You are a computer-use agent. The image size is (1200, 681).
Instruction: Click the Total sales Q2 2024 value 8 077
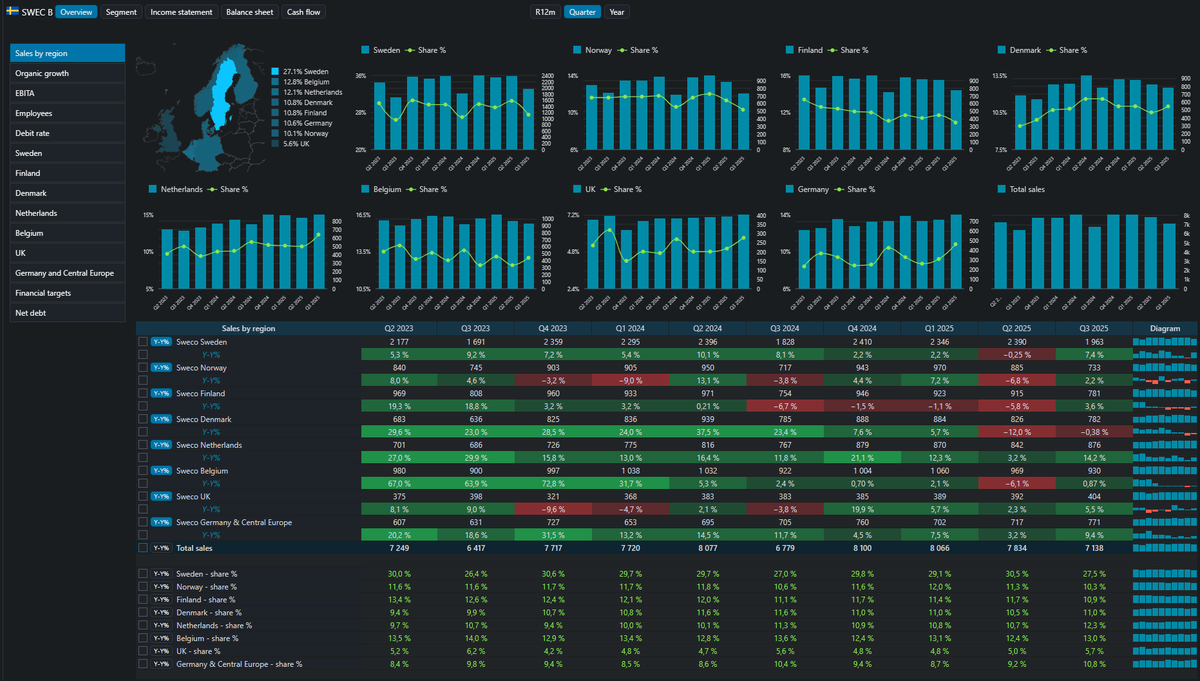707,548
